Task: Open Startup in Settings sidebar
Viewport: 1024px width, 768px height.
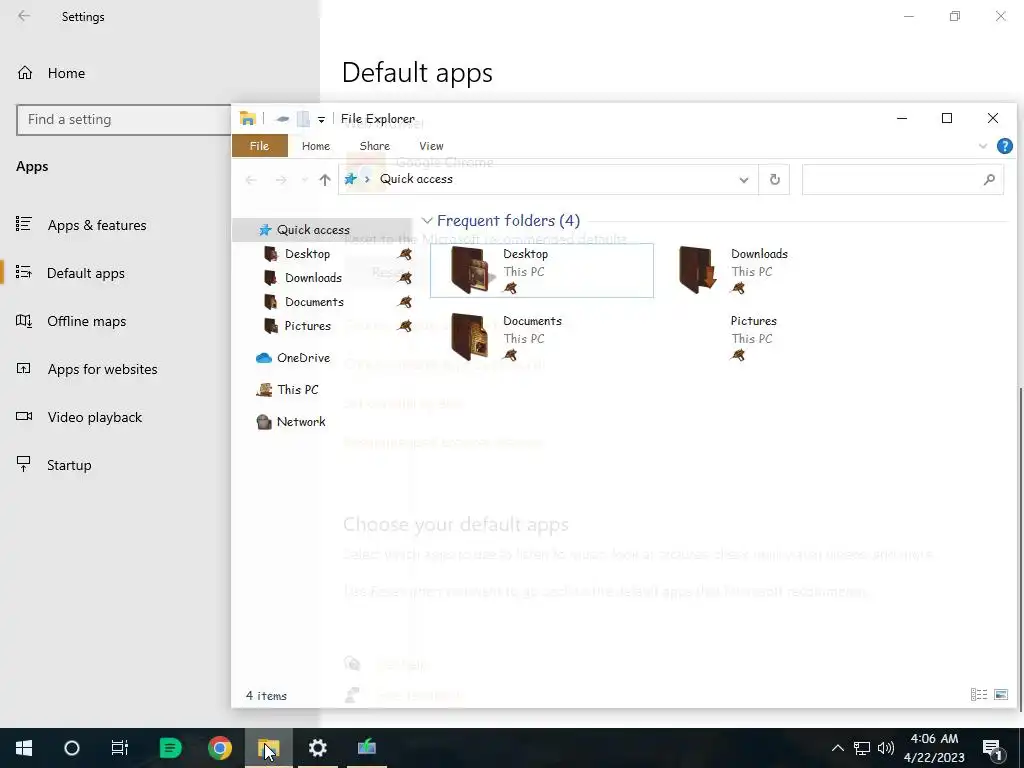Action: tap(54, 465)
